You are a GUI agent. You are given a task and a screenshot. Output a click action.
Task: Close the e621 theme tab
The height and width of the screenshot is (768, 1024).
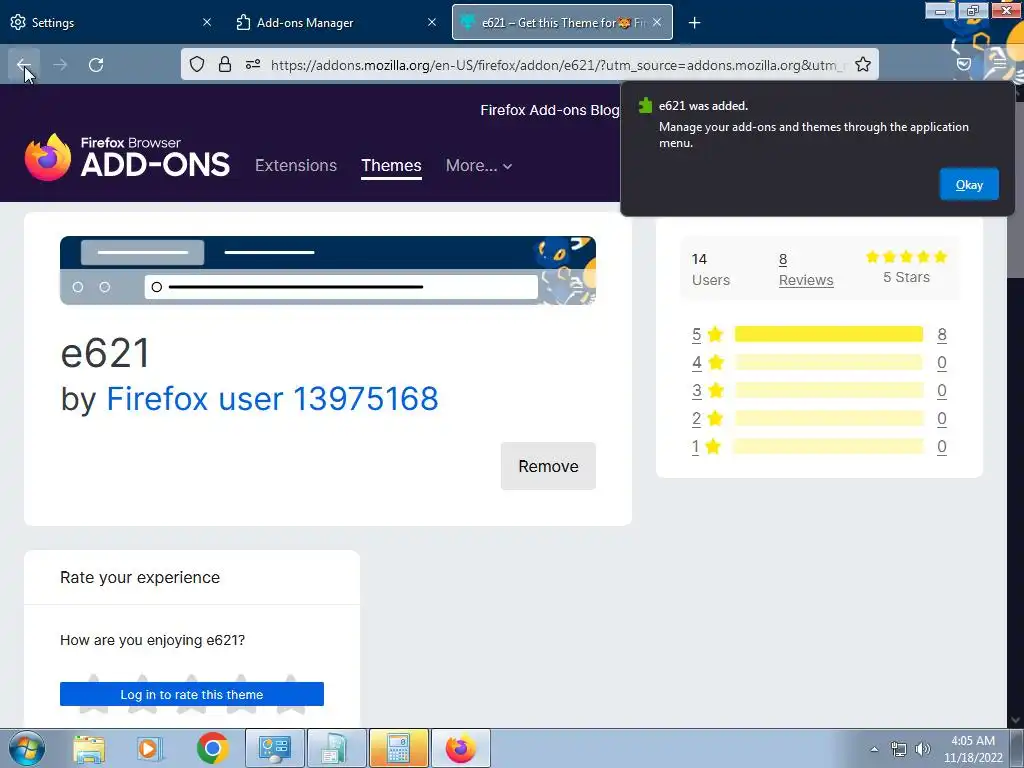[657, 22]
